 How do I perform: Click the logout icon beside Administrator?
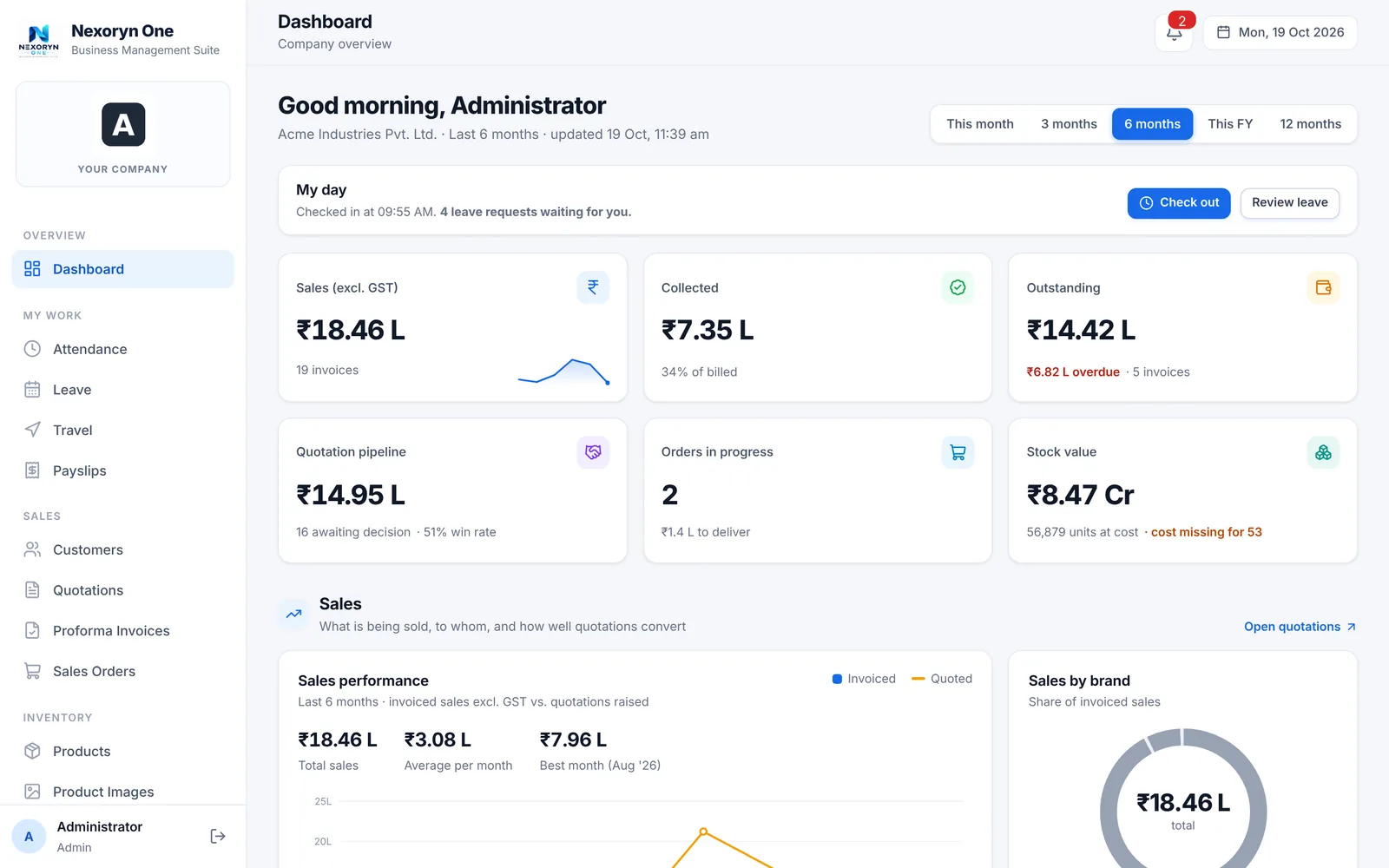218,836
